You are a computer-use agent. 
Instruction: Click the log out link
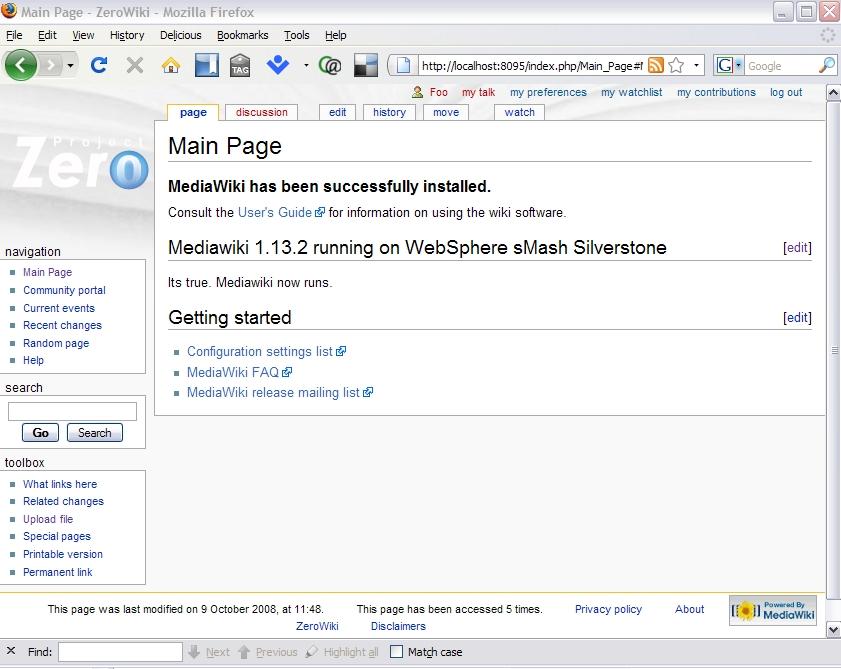(786, 92)
